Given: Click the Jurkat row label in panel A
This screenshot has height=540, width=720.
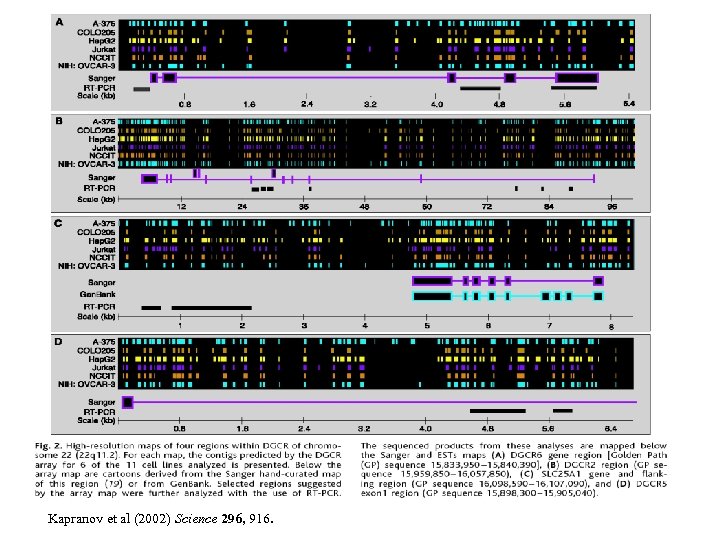Looking at the screenshot, I should tap(104, 49).
